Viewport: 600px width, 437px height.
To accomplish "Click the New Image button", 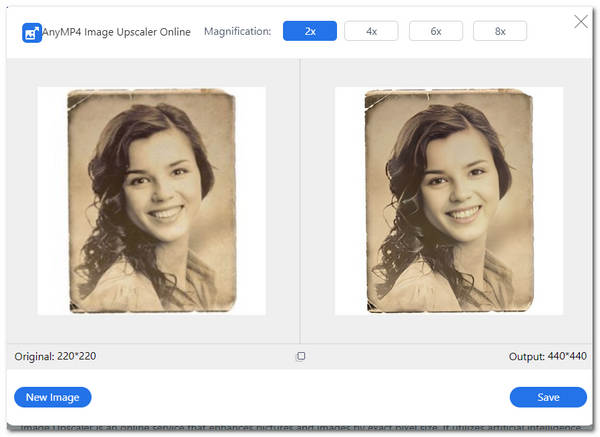I will tap(53, 397).
